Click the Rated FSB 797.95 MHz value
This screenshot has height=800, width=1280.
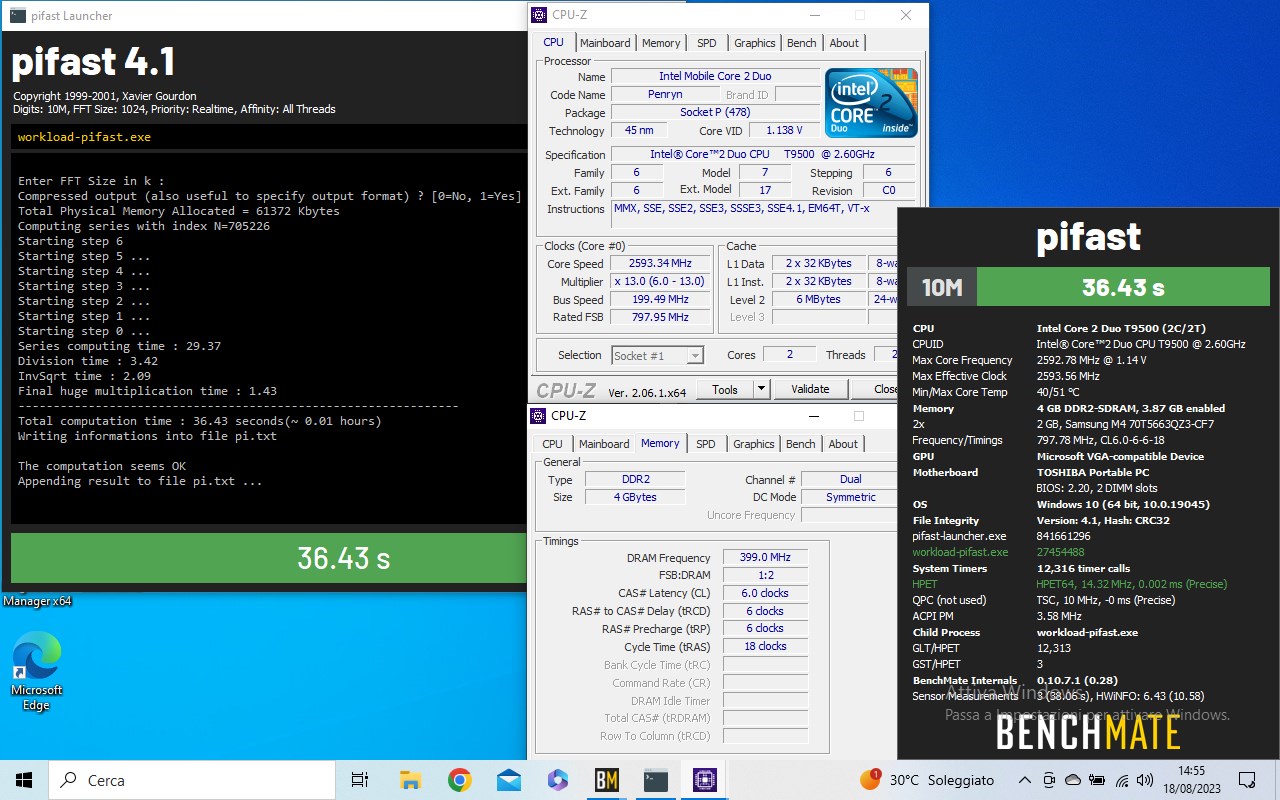659,318
